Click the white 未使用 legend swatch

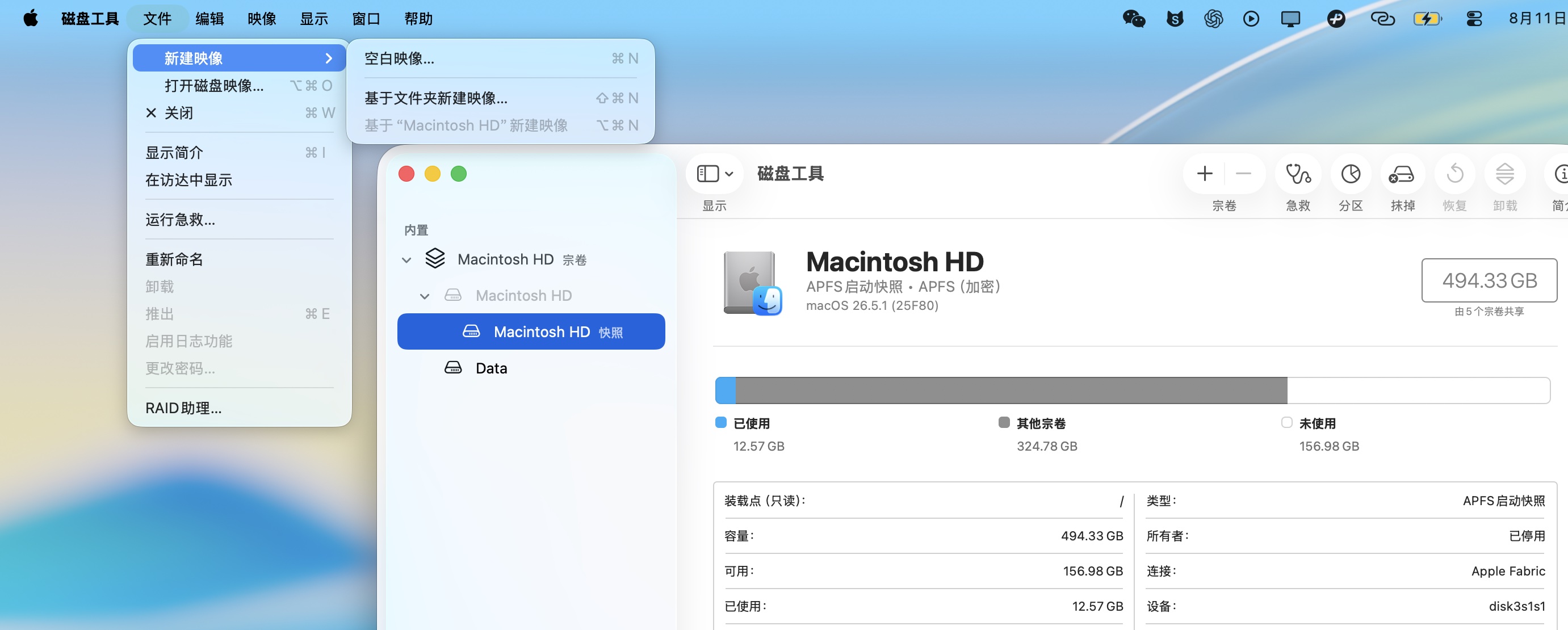point(1287,422)
